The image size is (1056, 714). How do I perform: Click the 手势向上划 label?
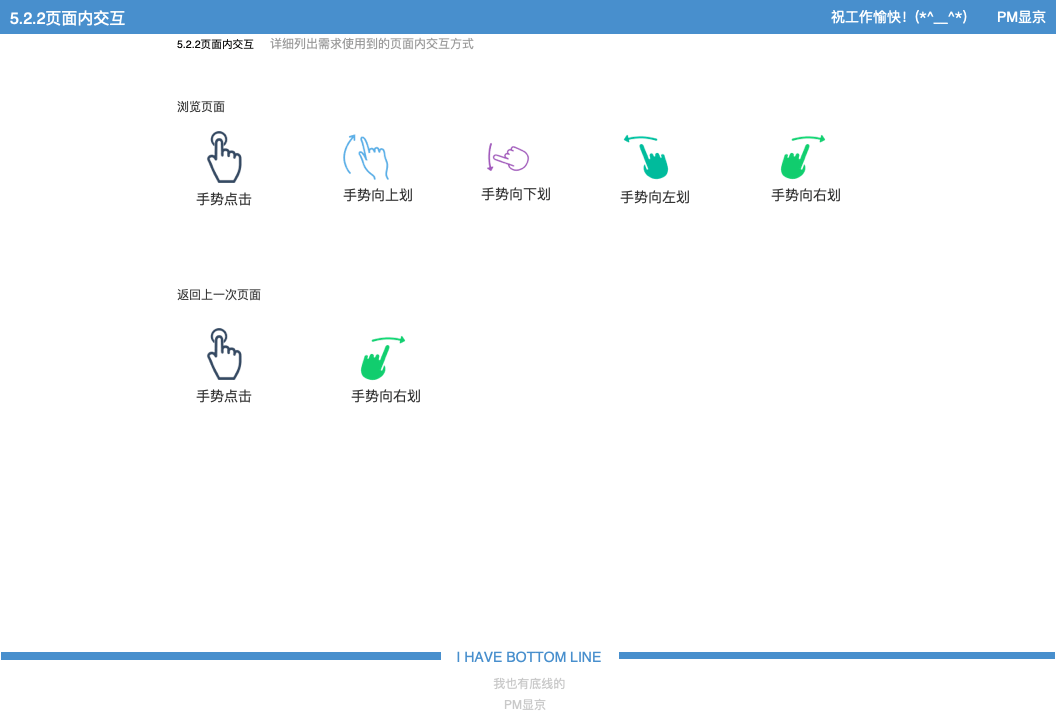tap(378, 195)
